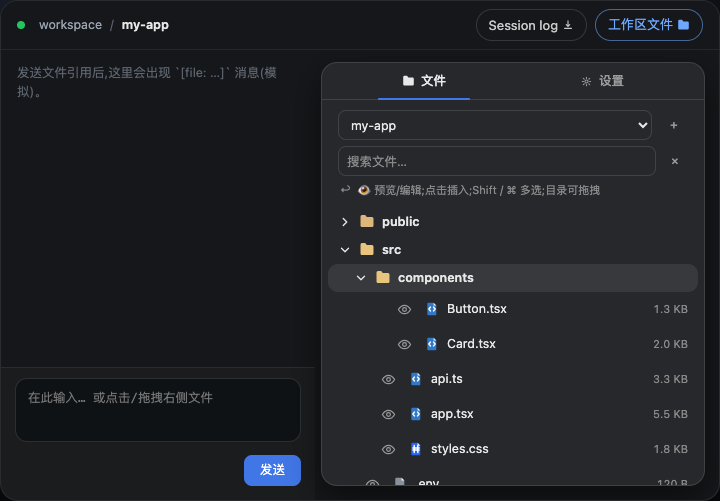Switch to the 设置 tab

[602, 81]
